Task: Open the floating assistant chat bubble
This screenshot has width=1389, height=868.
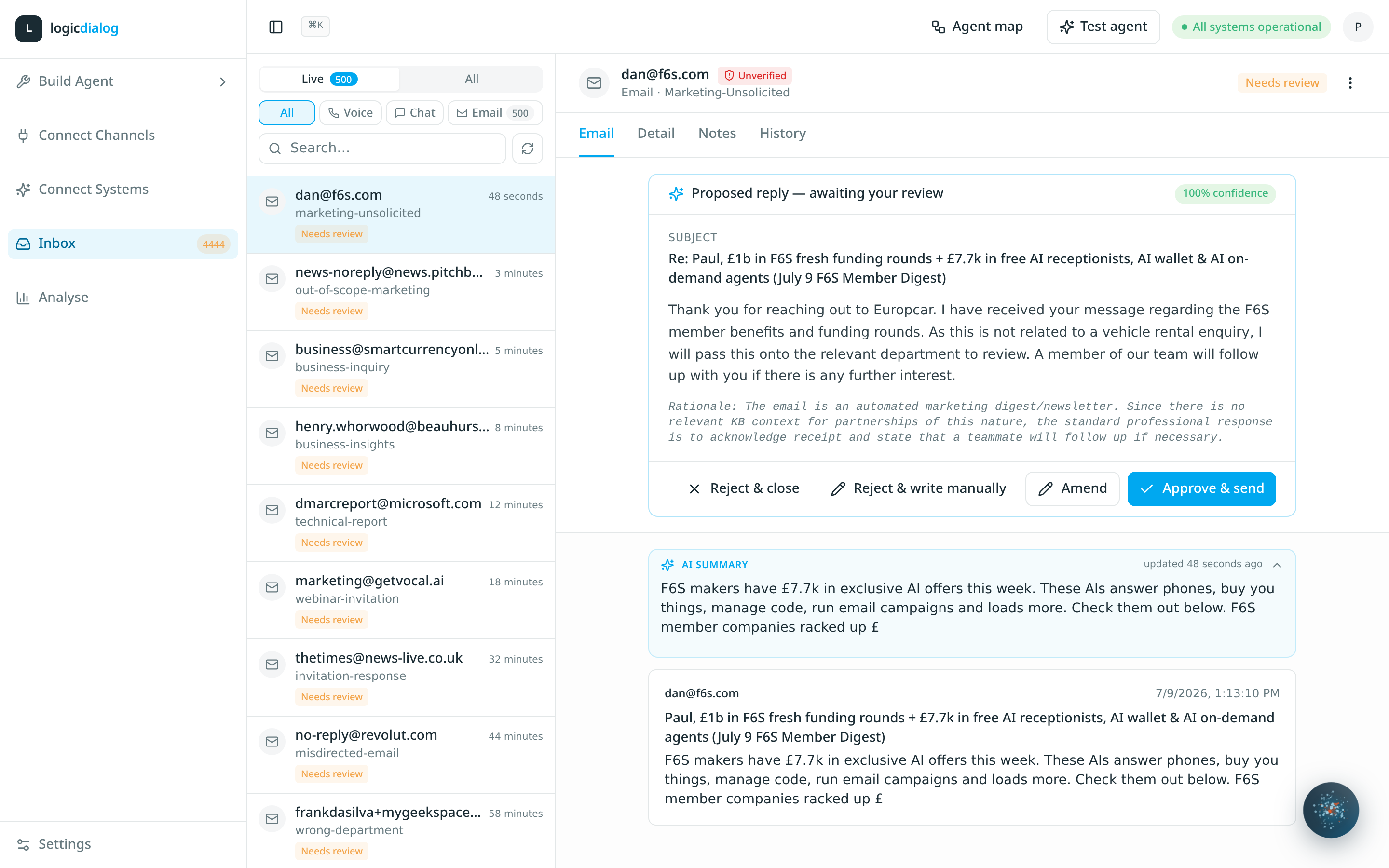Action: pyautogui.click(x=1331, y=810)
